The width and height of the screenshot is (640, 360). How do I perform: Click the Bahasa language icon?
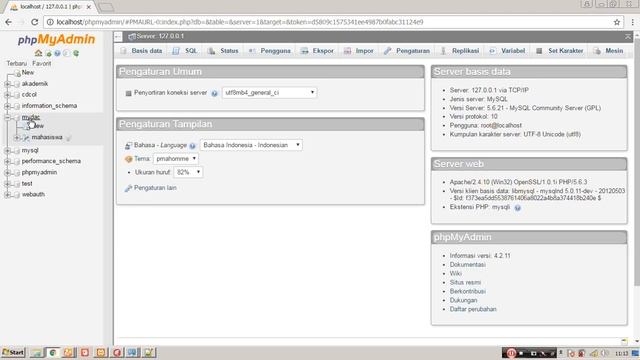click(x=128, y=145)
